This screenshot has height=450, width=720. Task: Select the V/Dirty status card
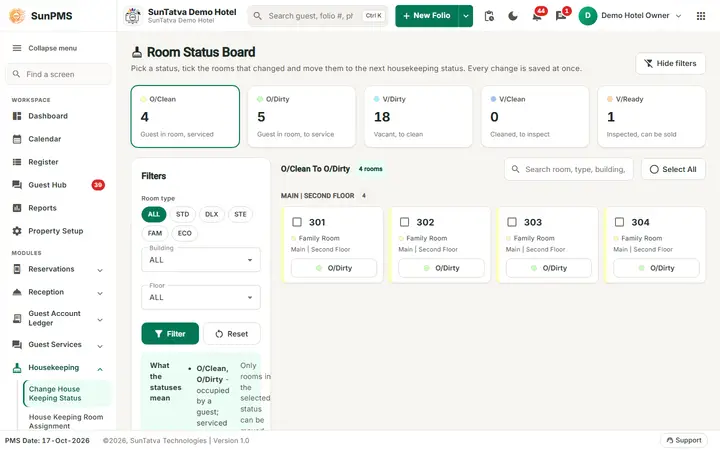[x=418, y=117]
